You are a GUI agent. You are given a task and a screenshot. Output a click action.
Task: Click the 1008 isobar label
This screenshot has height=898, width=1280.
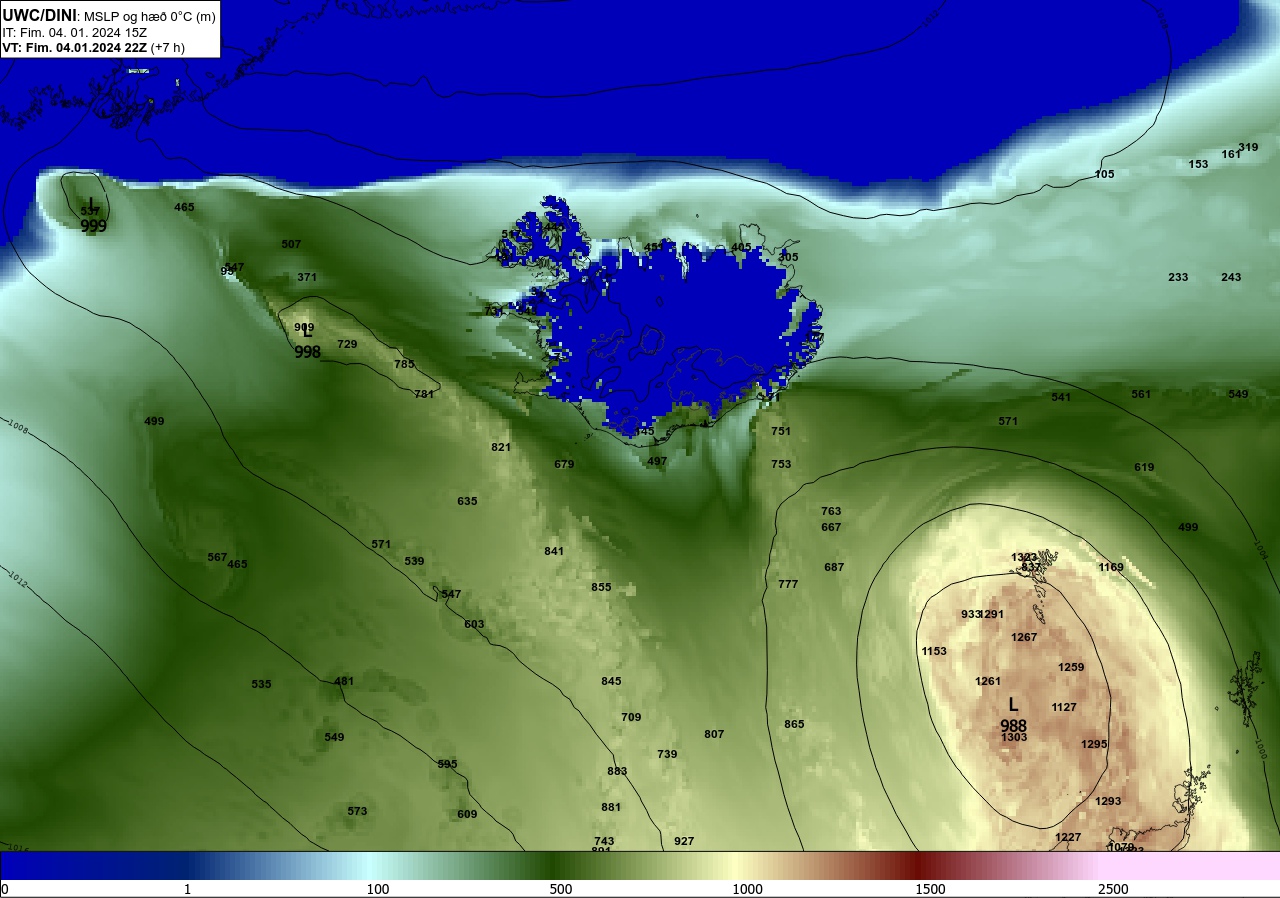tap(17, 427)
